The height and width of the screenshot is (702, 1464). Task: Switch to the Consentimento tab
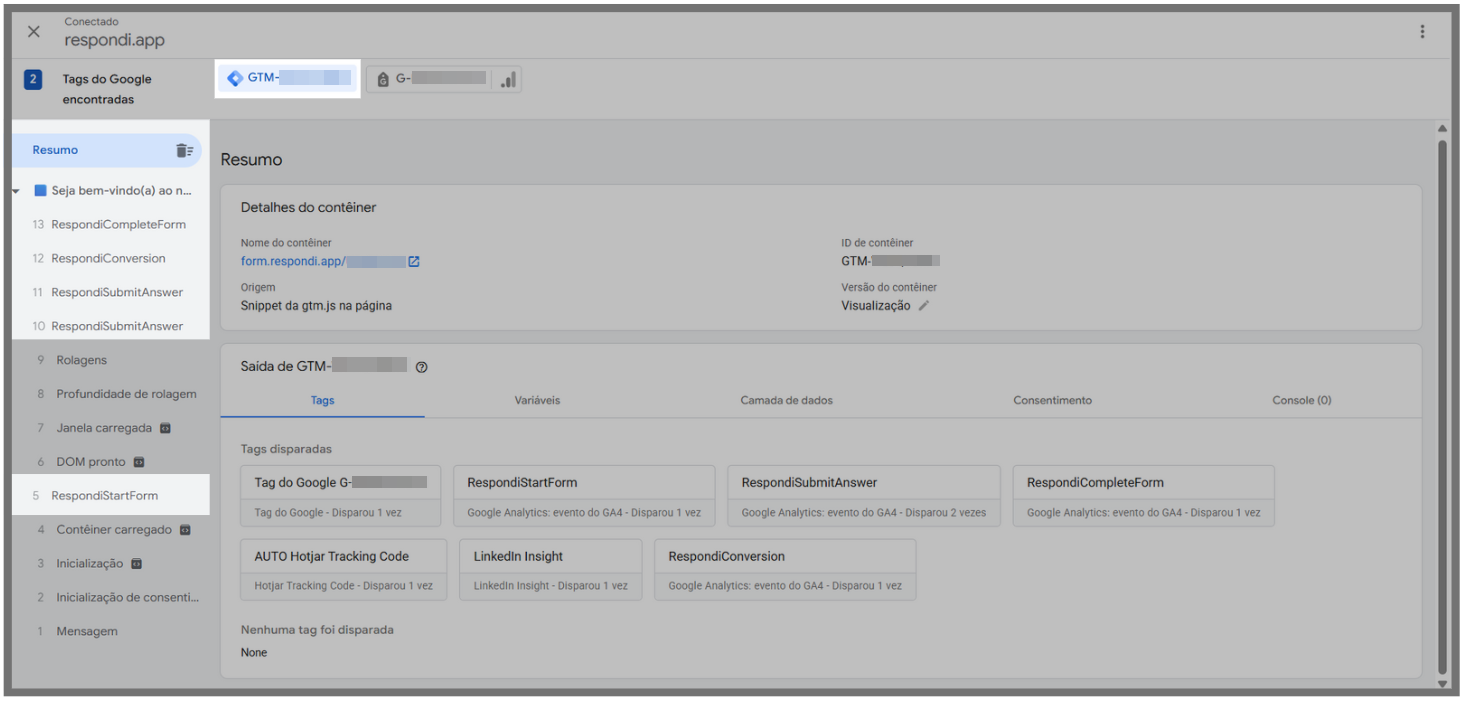[x=1052, y=400]
